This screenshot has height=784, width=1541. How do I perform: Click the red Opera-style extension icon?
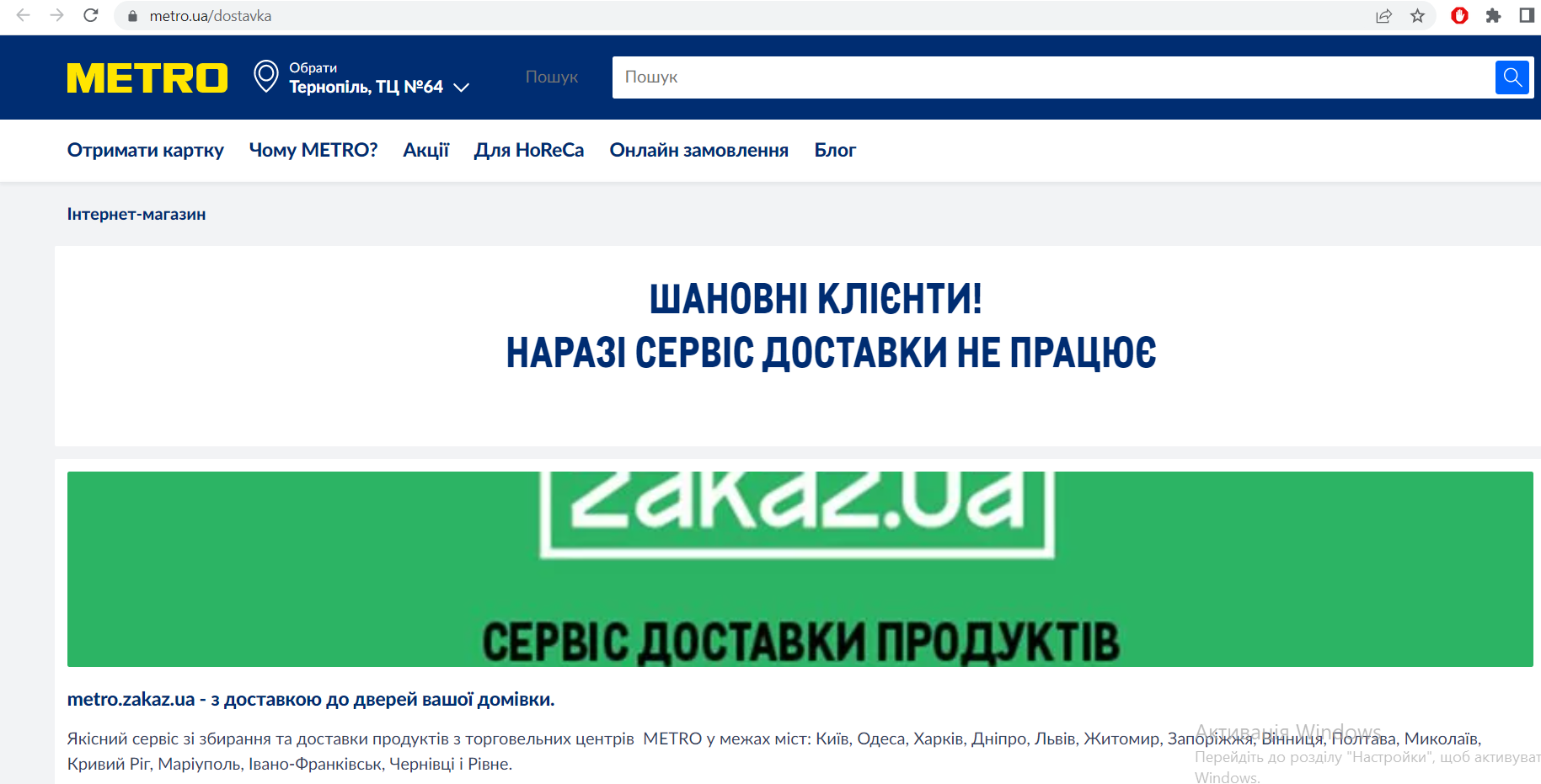pyautogui.click(x=1459, y=16)
